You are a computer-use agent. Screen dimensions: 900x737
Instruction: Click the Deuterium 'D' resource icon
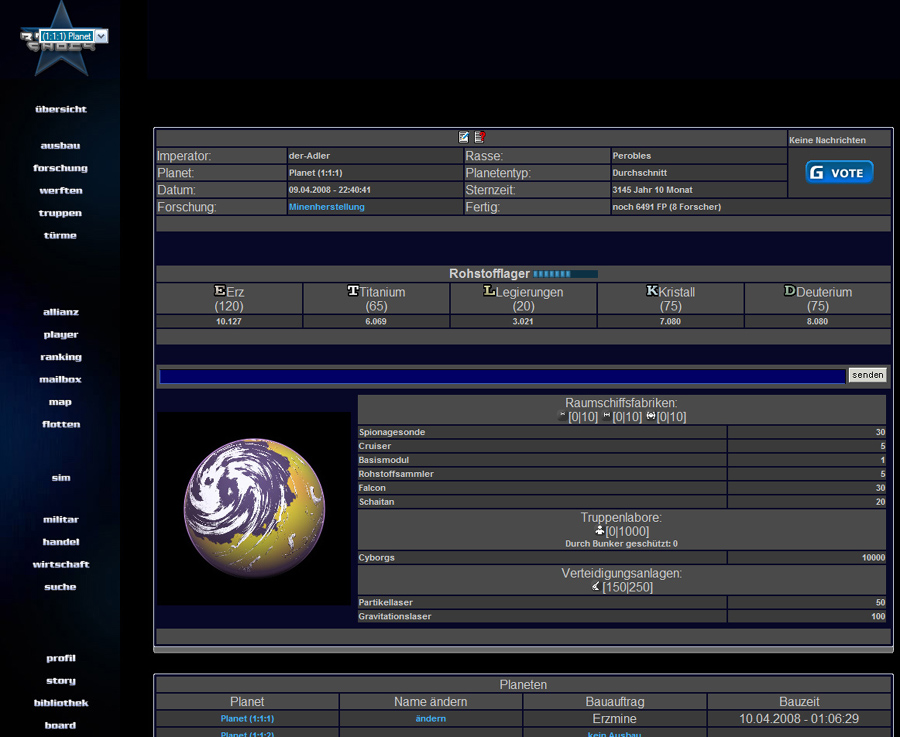(x=789, y=291)
